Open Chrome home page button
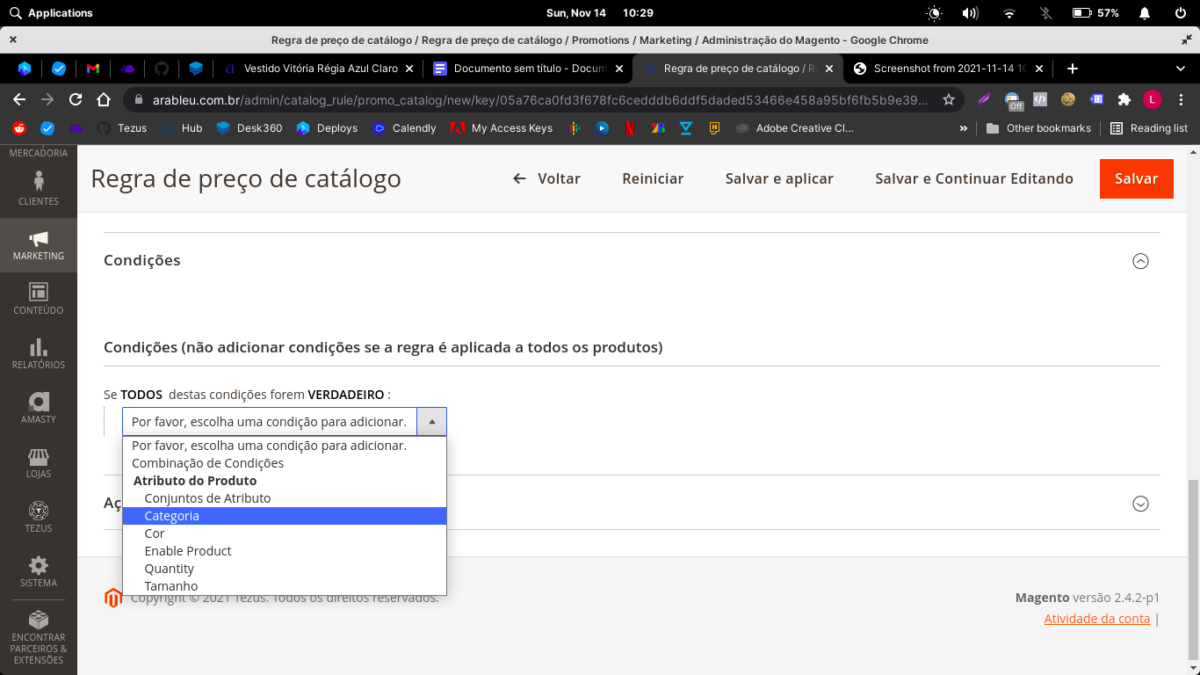This screenshot has height=675, width=1200. (x=103, y=99)
